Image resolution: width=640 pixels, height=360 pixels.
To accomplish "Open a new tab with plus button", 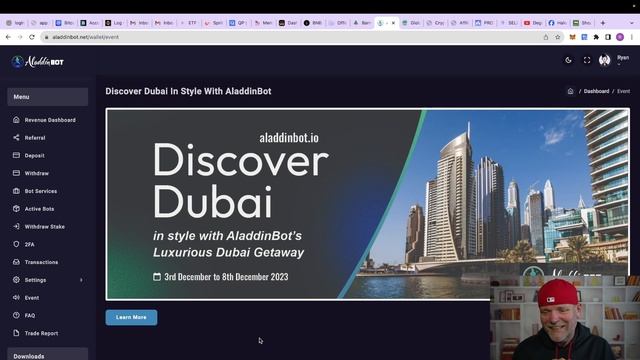I will [603, 23].
